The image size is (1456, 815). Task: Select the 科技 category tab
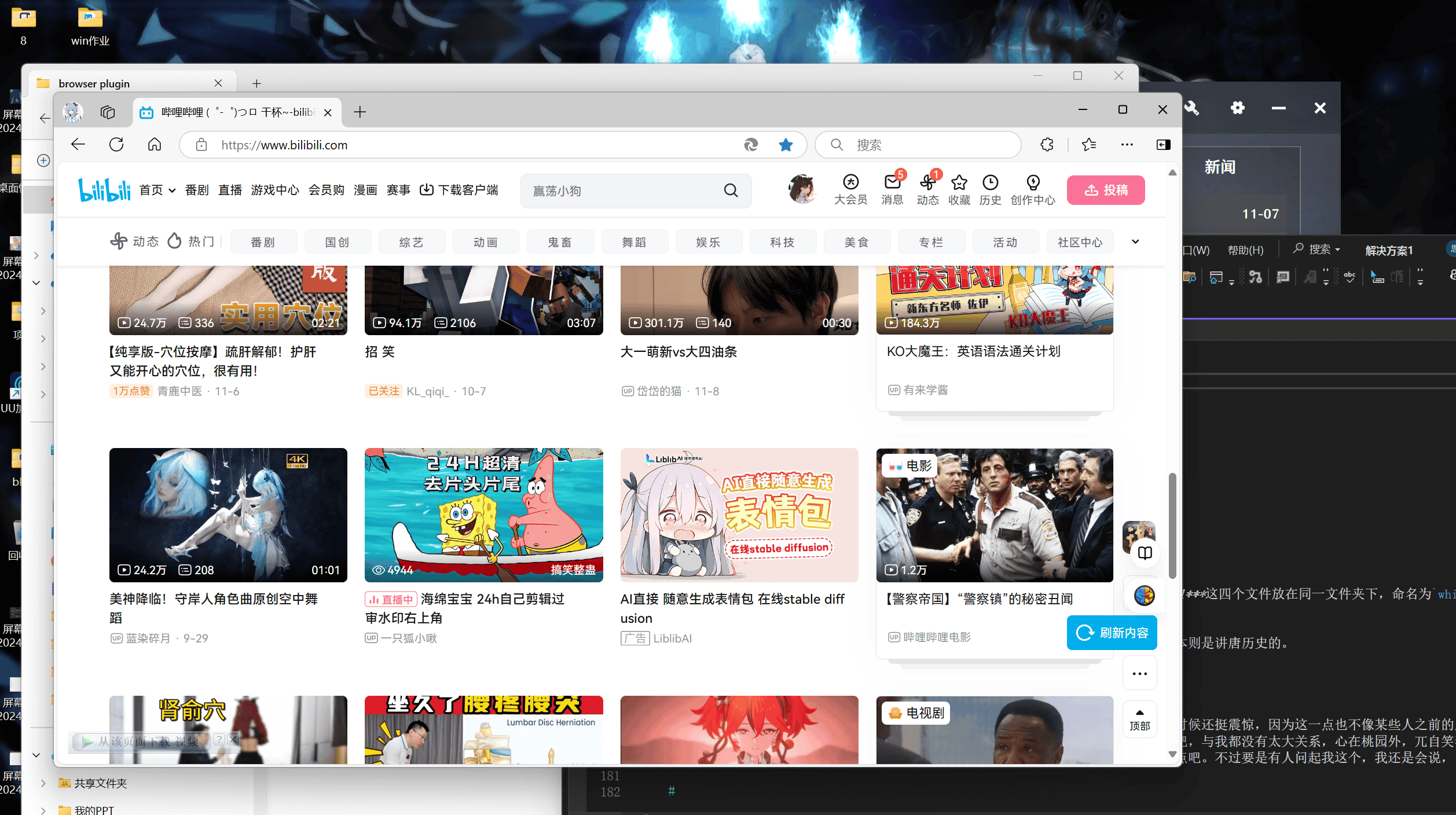pos(783,242)
